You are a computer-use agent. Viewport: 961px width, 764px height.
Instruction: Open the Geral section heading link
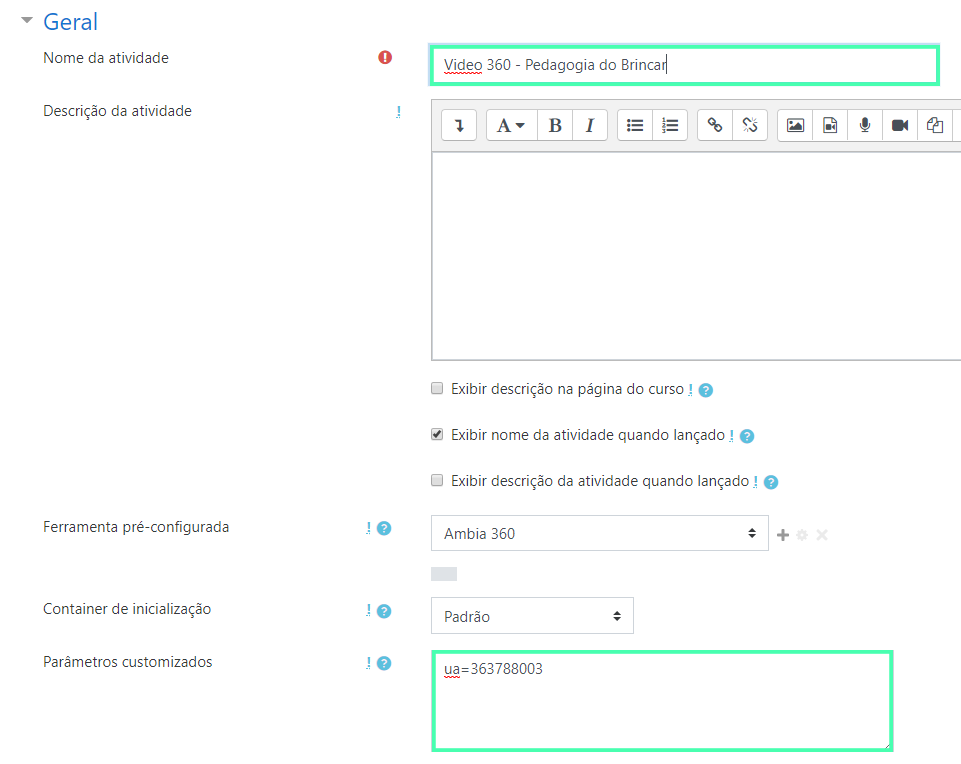70,22
